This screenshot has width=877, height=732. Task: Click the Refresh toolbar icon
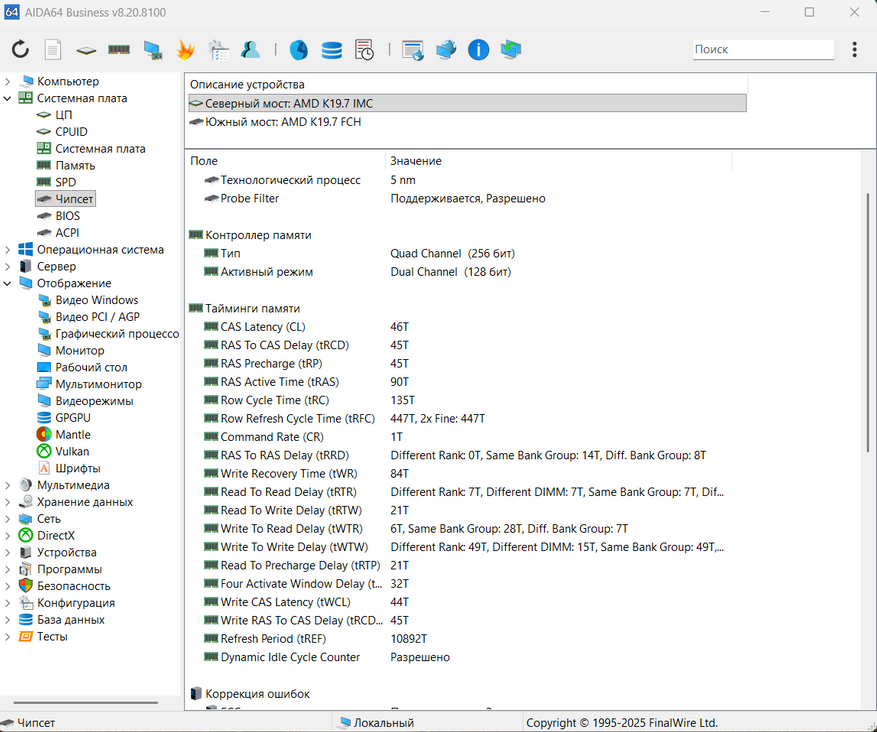click(x=20, y=49)
